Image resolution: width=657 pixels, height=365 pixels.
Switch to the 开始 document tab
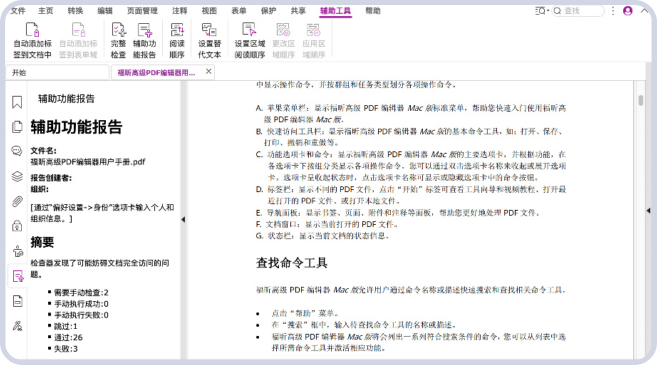click(57, 72)
